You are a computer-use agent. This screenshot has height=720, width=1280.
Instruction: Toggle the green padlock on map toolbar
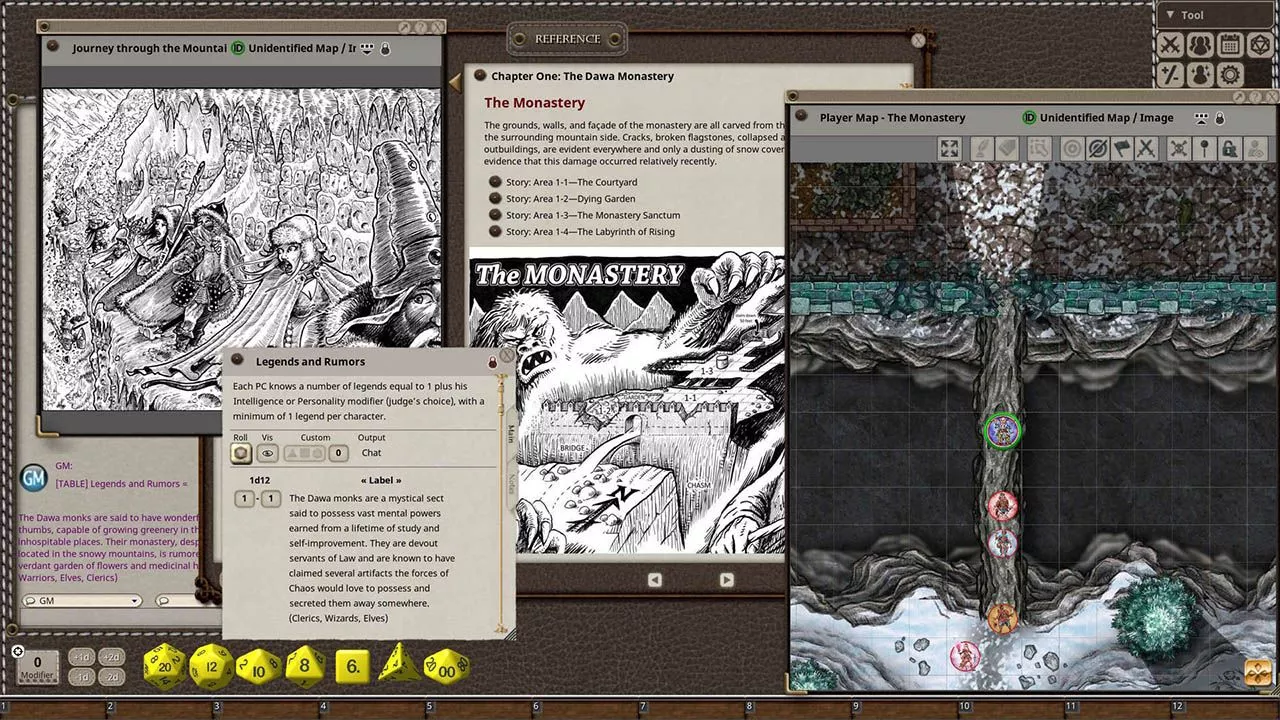(1230, 149)
